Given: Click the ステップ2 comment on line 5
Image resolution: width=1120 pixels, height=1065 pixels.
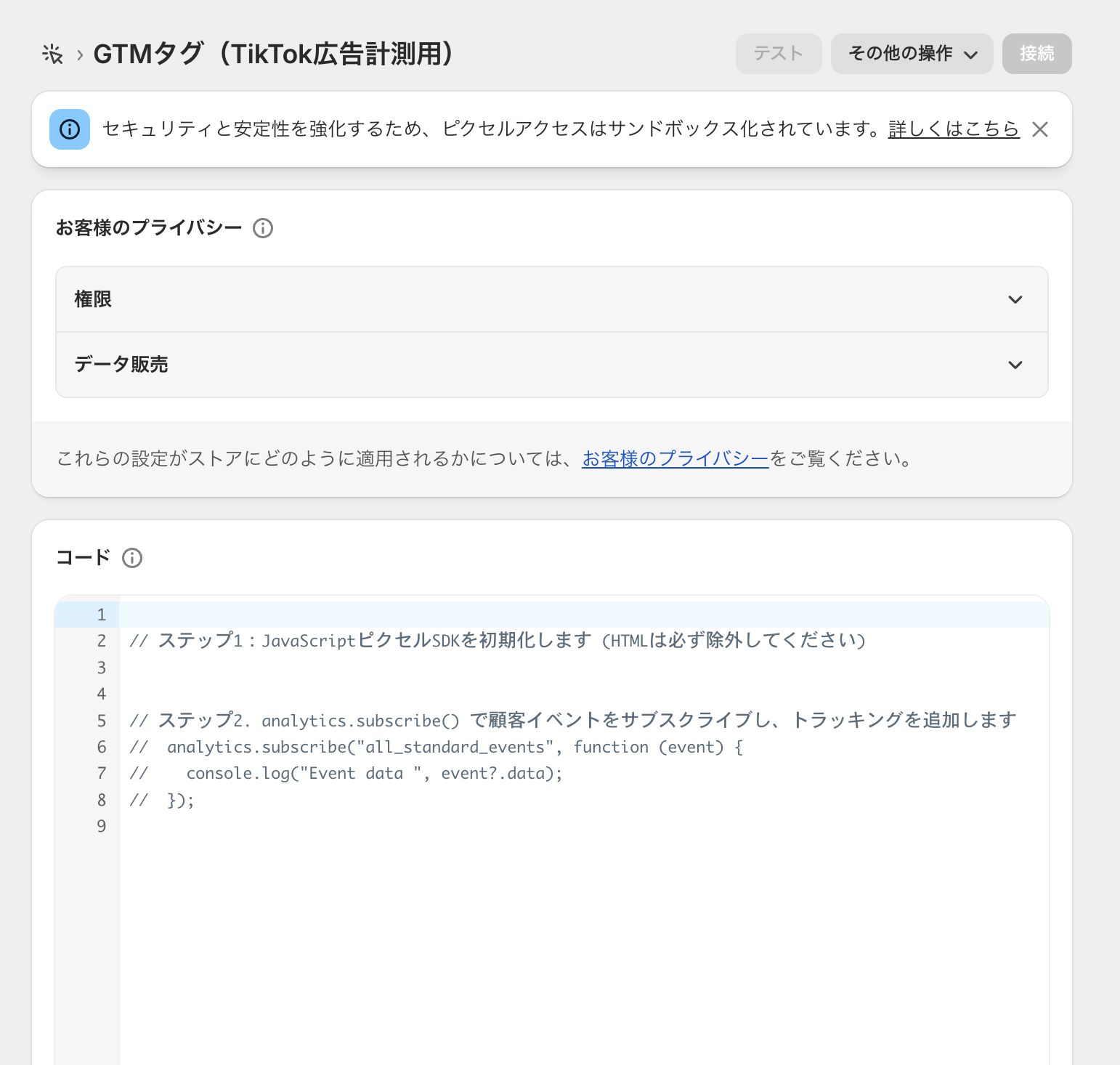Looking at the screenshot, I should [x=572, y=720].
